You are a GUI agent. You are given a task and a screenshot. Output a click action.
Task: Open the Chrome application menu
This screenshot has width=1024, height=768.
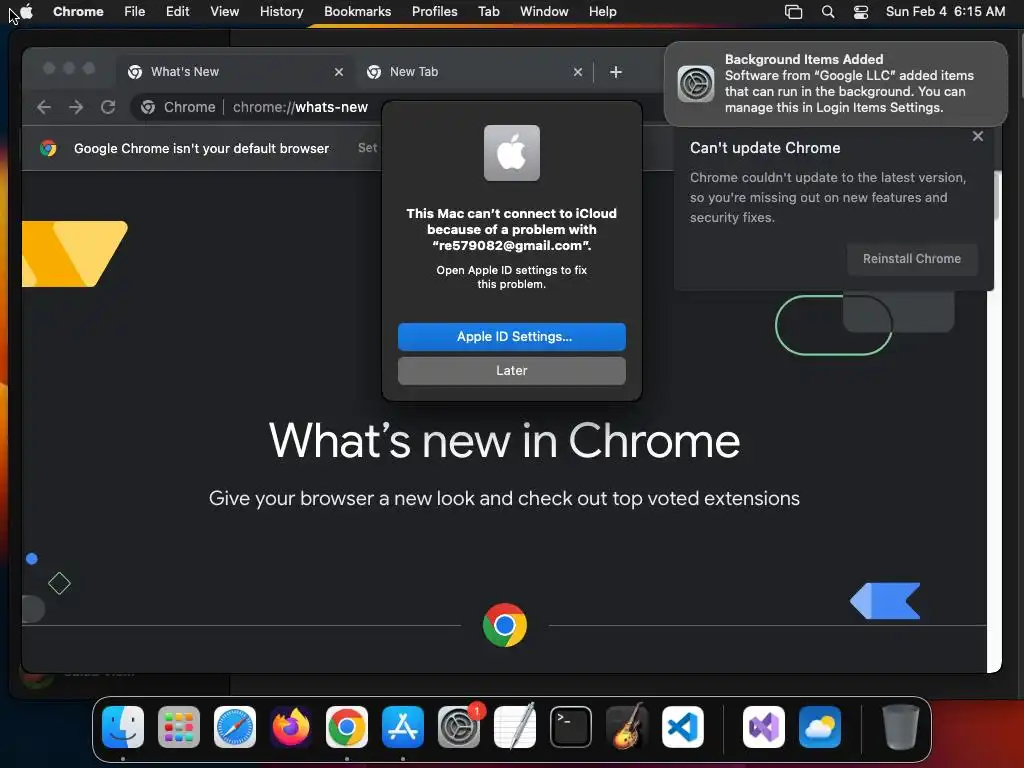click(x=78, y=11)
